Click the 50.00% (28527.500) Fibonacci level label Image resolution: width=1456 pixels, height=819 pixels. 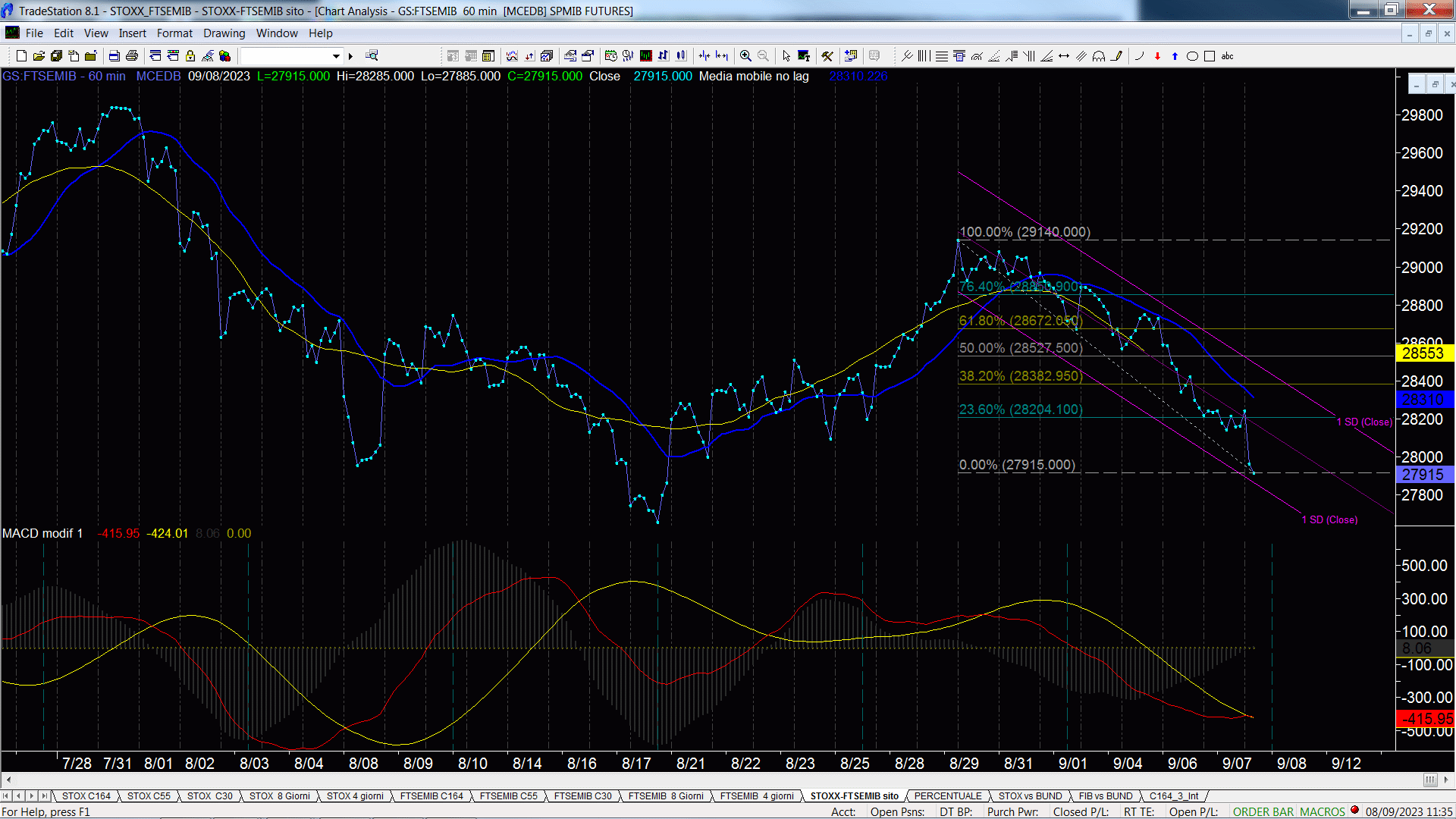pos(1021,348)
